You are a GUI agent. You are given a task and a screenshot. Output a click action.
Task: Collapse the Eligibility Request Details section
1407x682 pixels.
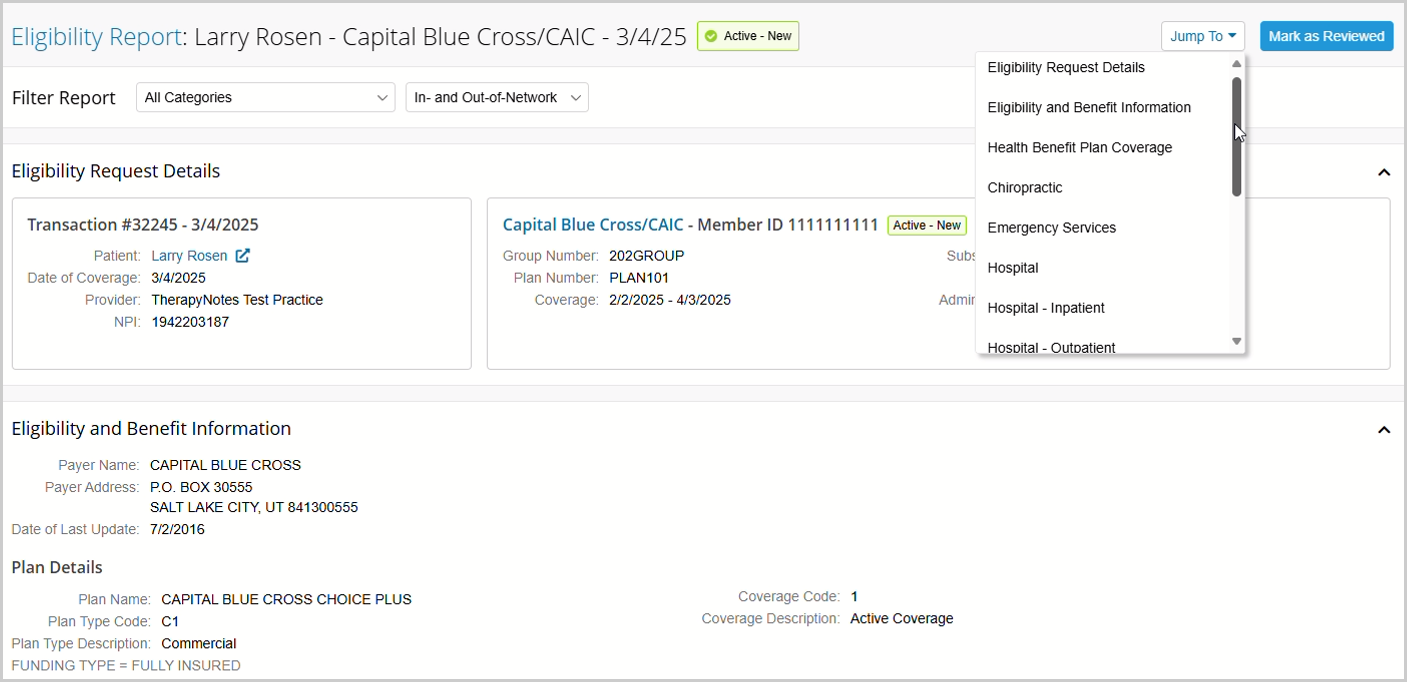1384,172
